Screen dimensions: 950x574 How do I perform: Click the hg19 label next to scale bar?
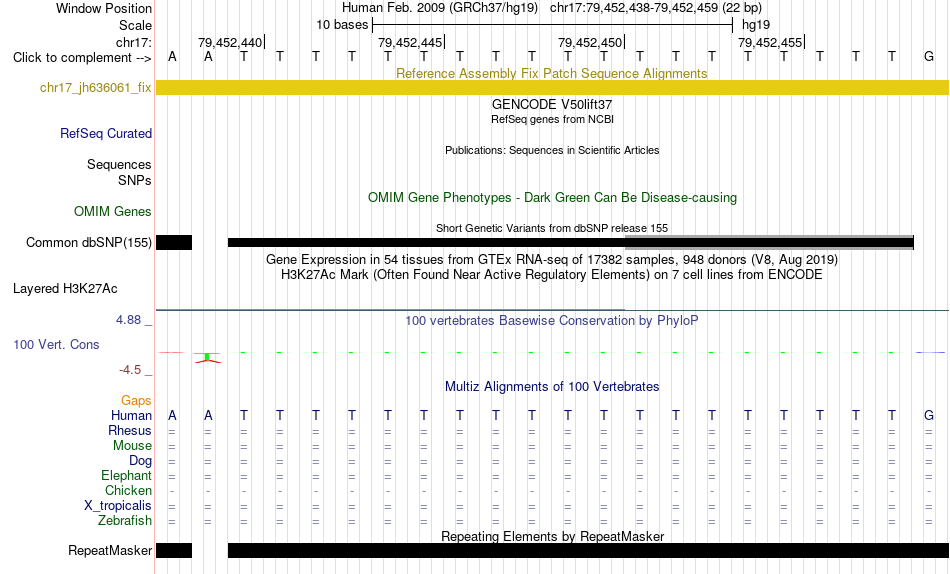pyautogui.click(x=756, y=25)
